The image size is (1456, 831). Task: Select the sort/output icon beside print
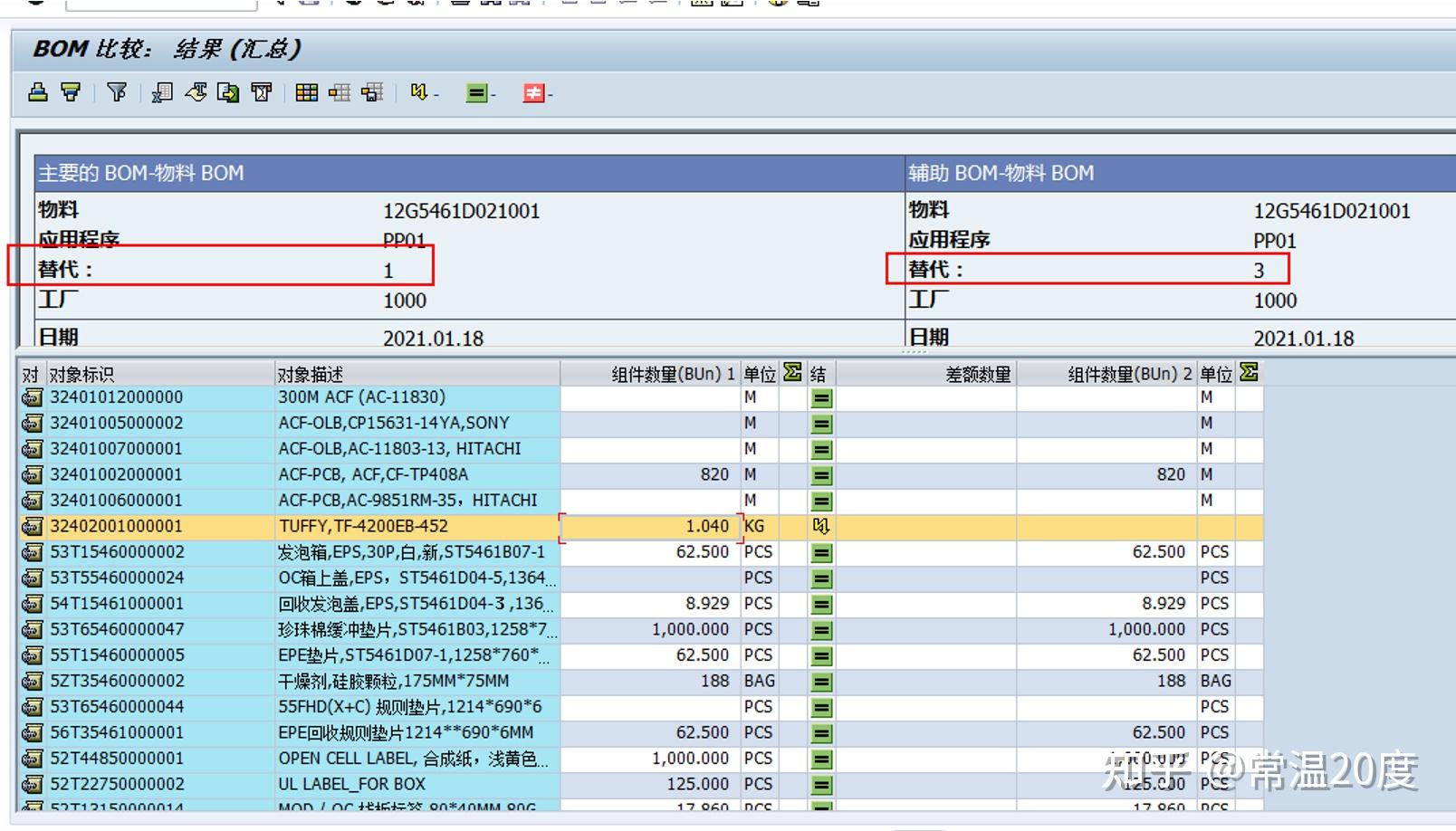click(x=72, y=93)
